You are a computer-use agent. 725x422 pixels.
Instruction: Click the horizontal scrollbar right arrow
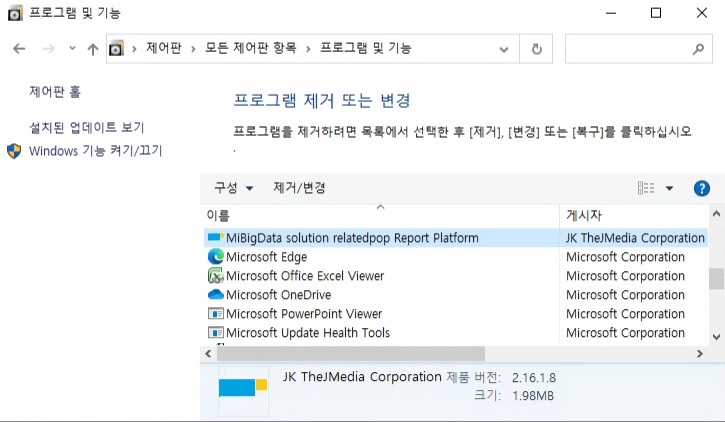700,354
